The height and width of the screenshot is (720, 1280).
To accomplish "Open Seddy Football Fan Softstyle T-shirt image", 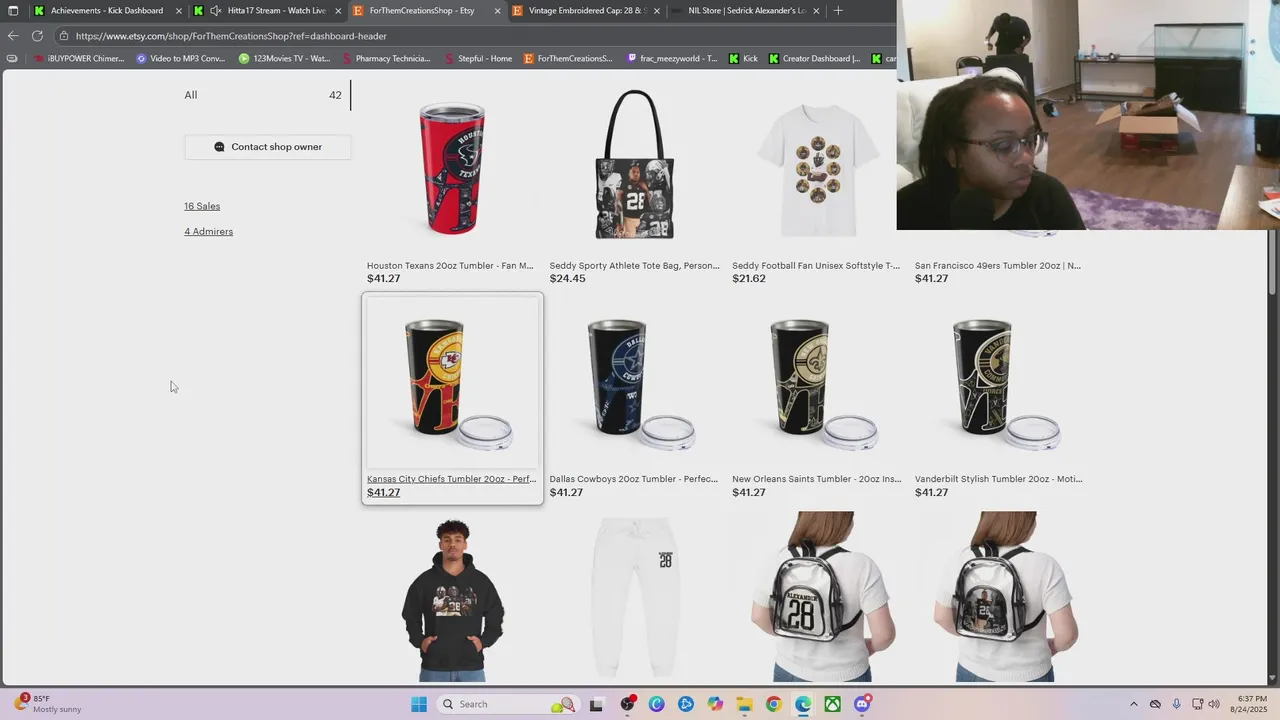I will [x=817, y=168].
